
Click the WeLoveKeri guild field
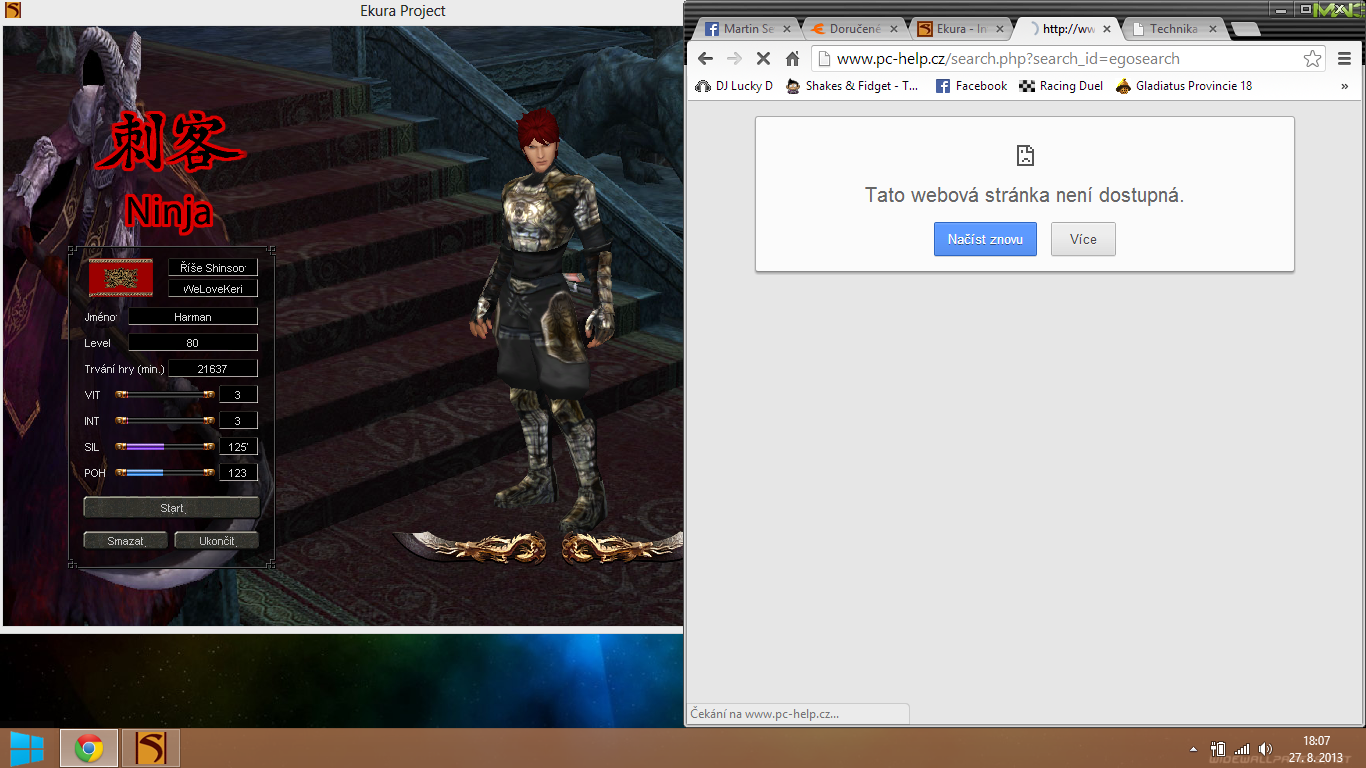tap(213, 289)
